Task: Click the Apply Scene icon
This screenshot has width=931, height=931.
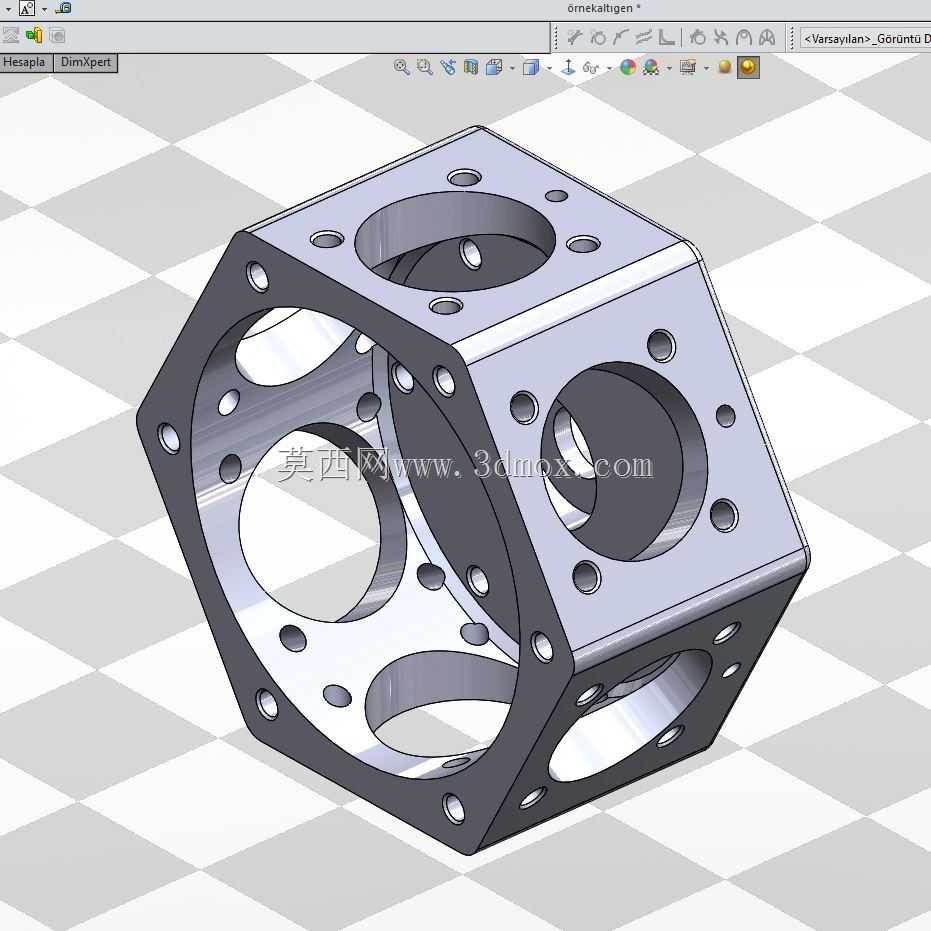Action: click(x=651, y=67)
